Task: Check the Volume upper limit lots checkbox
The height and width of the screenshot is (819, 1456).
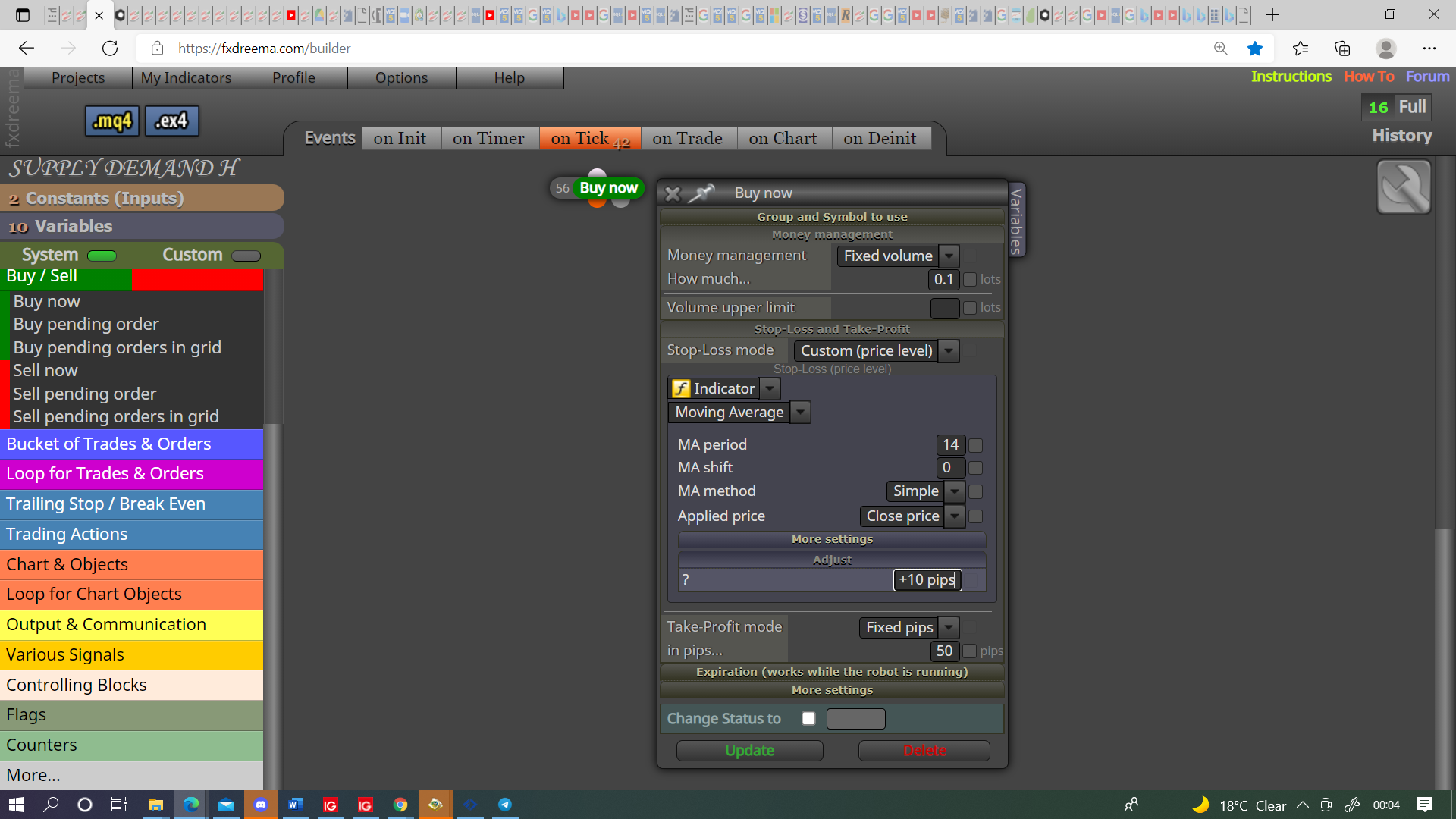Action: tap(969, 307)
